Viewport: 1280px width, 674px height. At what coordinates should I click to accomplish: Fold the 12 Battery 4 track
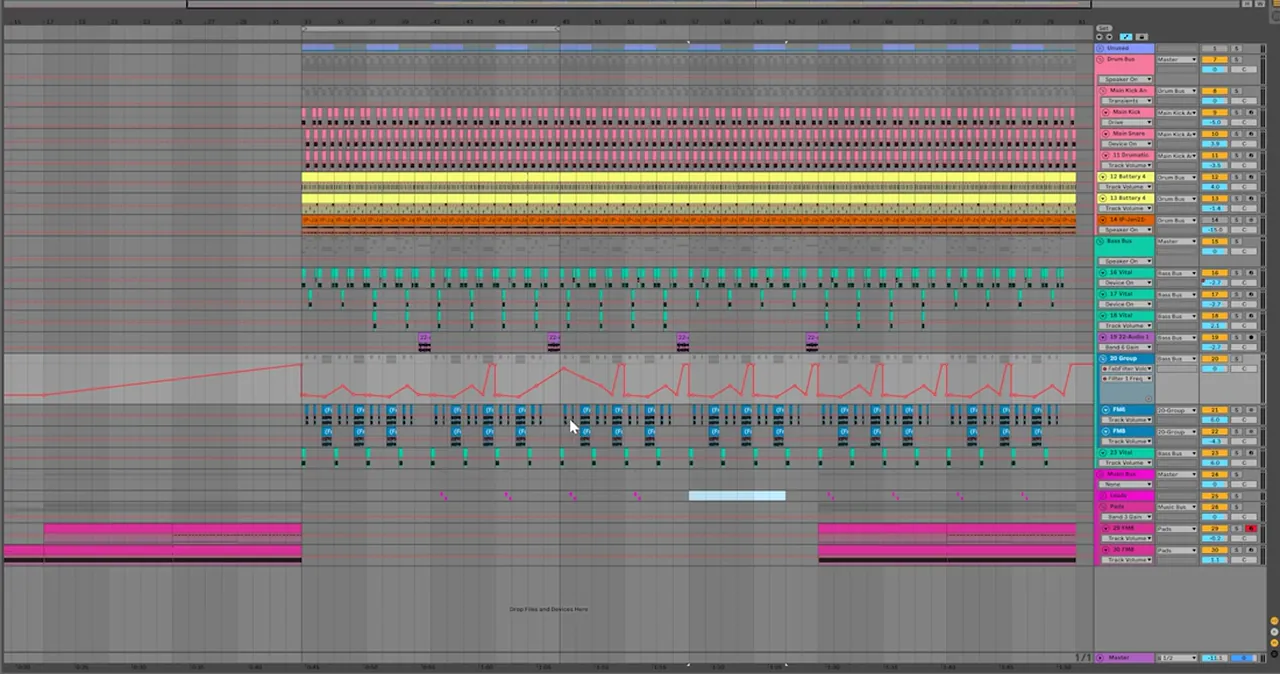pos(1103,177)
